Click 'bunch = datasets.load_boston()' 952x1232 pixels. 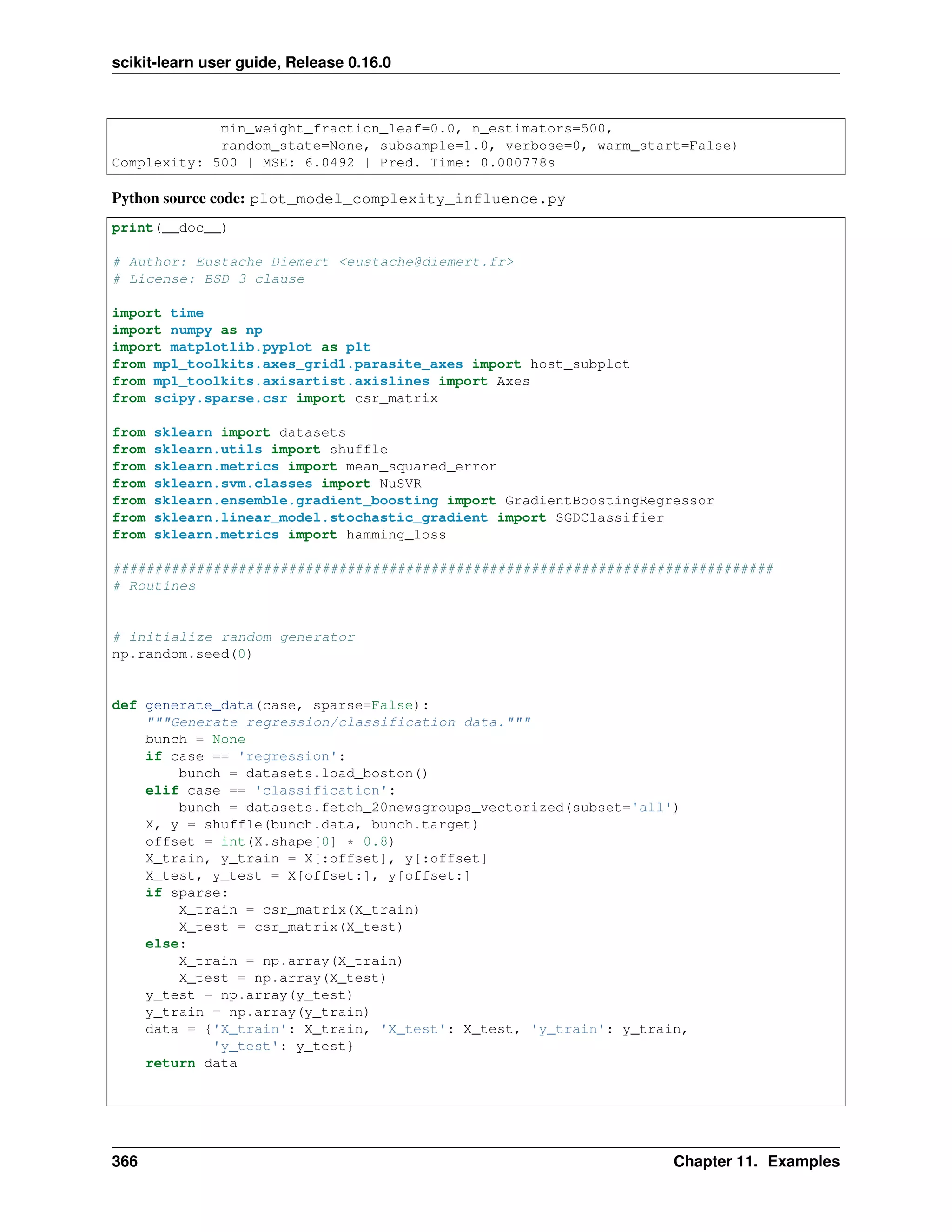[x=304, y=774]
